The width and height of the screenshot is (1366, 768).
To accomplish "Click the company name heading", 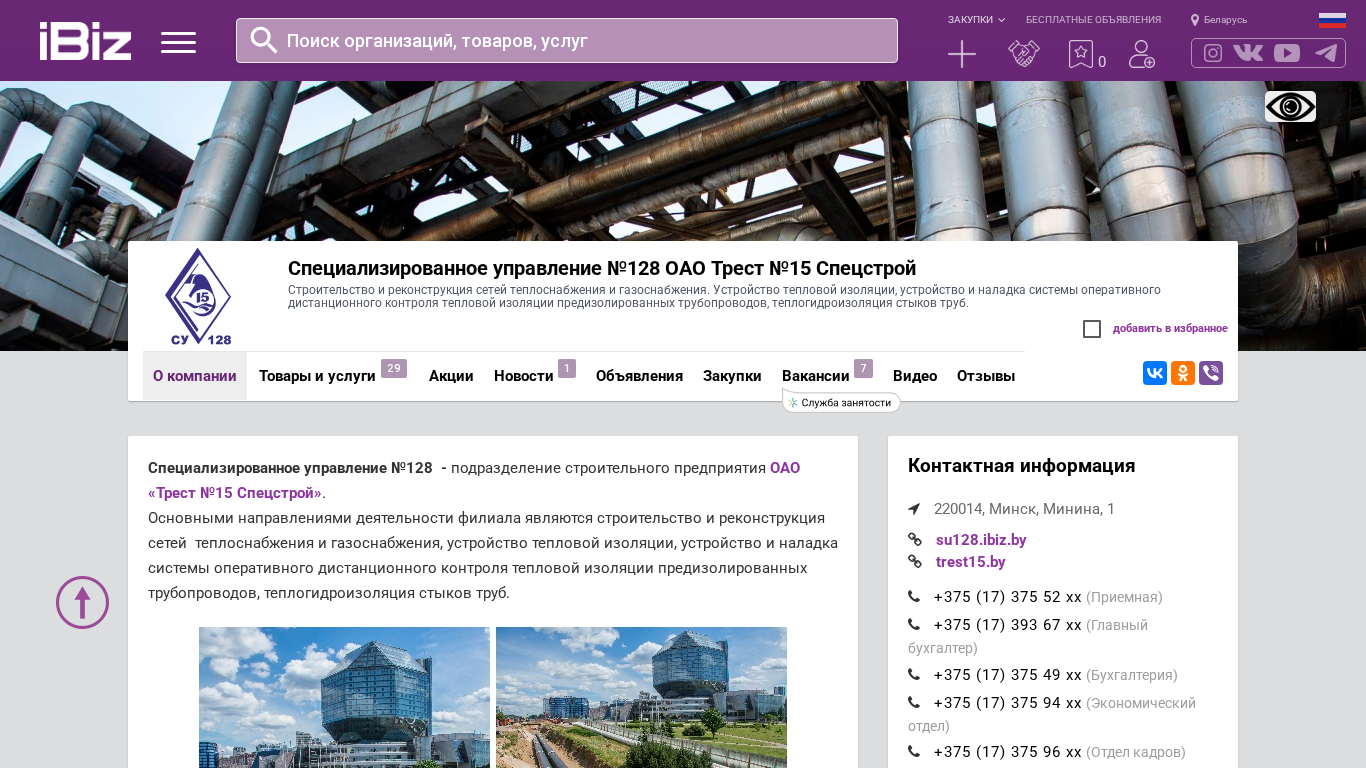I will click(602, 268).
